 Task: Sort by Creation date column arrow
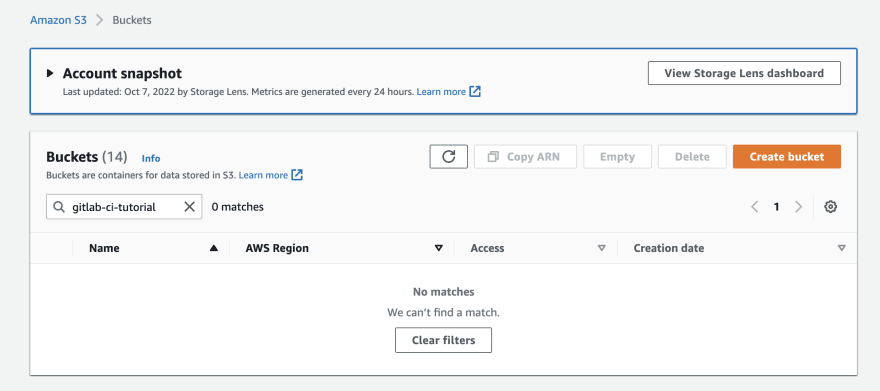tap(841, 248)
